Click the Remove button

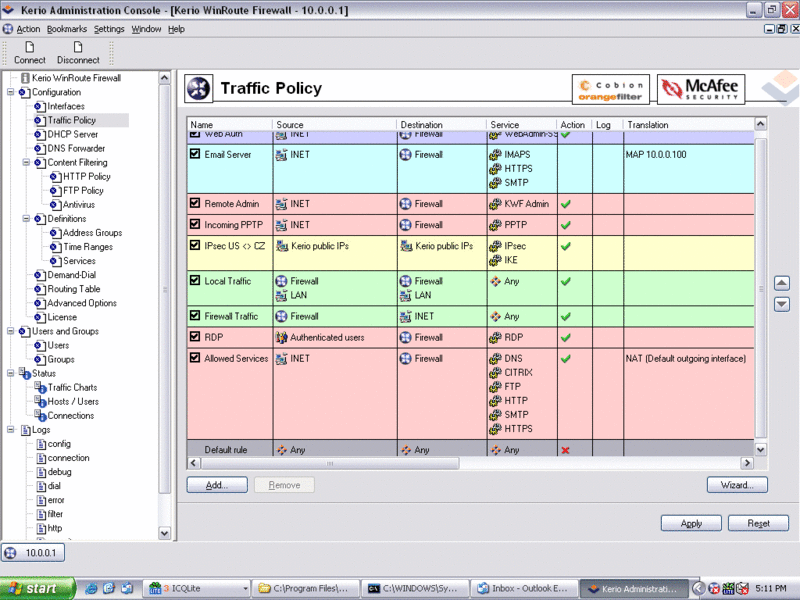click(x=284, y=485)
